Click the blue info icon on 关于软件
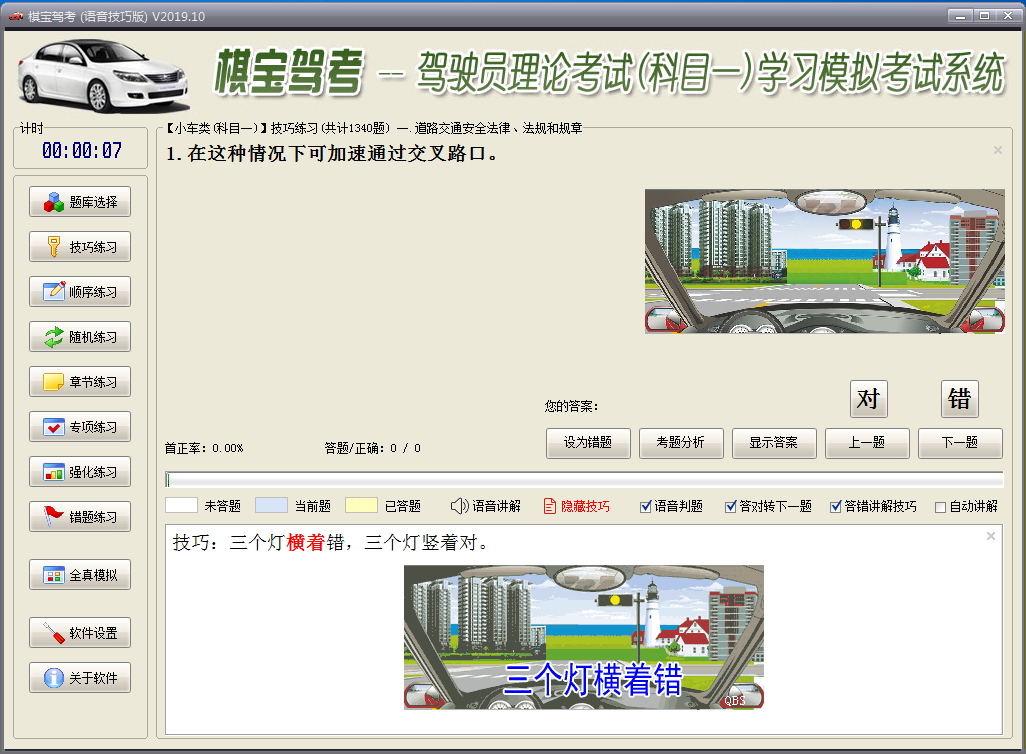Viewport: 1026px width, 754px height. click(x=54, y=677)
